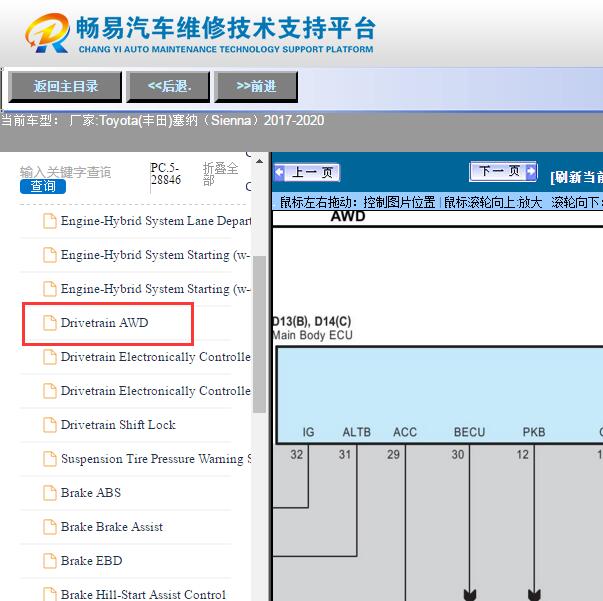Click the BECU terminal label in diagram

pyautogui.click(x=469, y=432)
